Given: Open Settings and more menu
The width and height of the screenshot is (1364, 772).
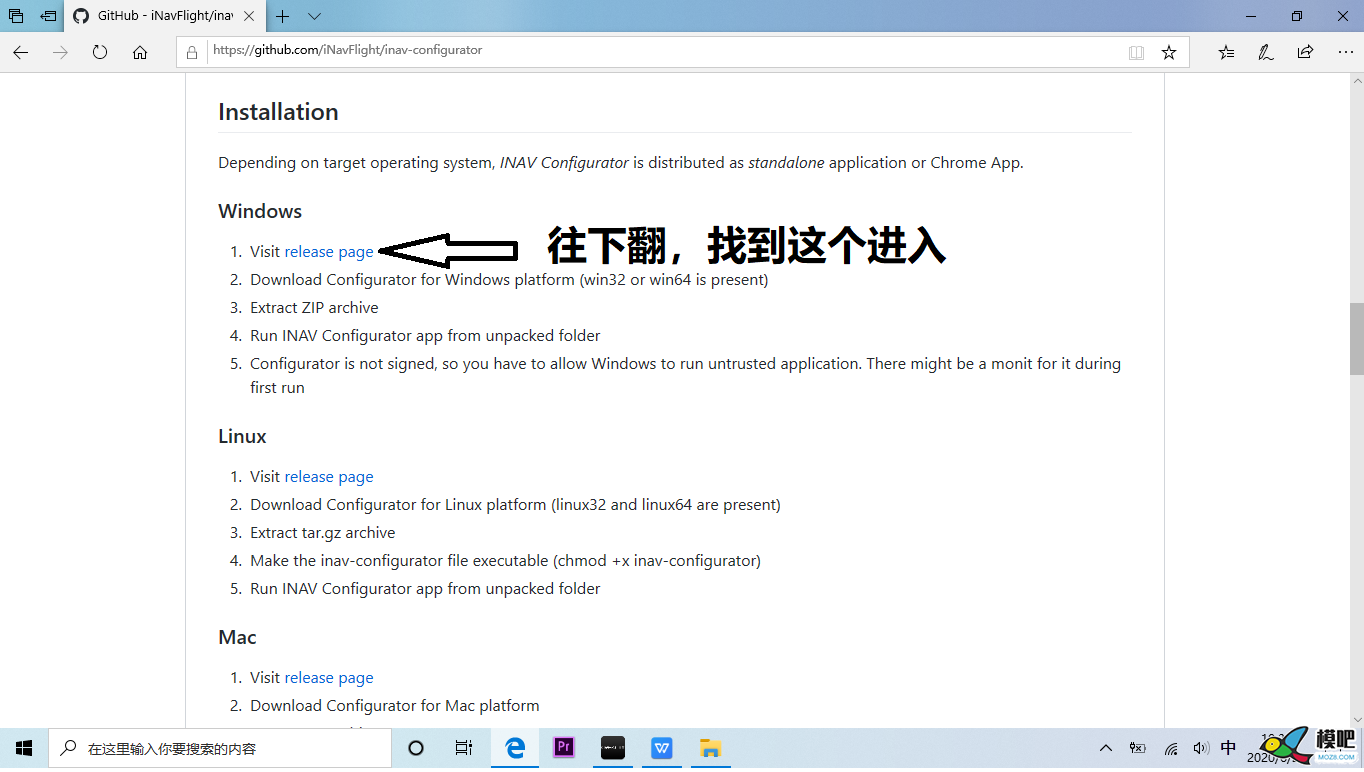Looking at the screenshot, I should pyautogui.click(x=1345, y=52).
